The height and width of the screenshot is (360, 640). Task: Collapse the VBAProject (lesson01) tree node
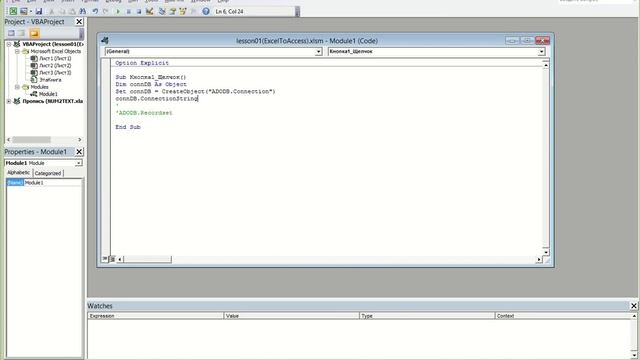pyautogui.click(x=9, y=44)
